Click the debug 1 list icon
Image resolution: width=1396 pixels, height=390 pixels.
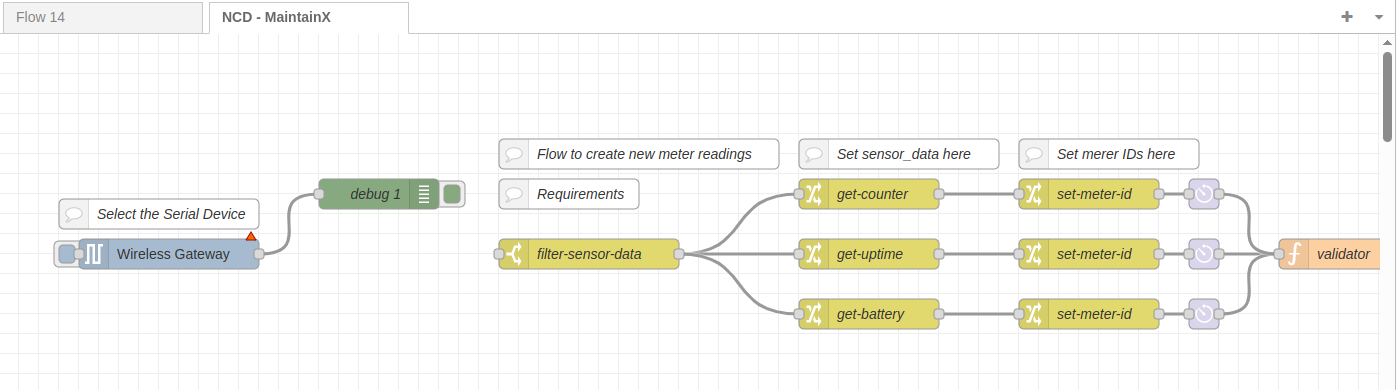[423, 194]
